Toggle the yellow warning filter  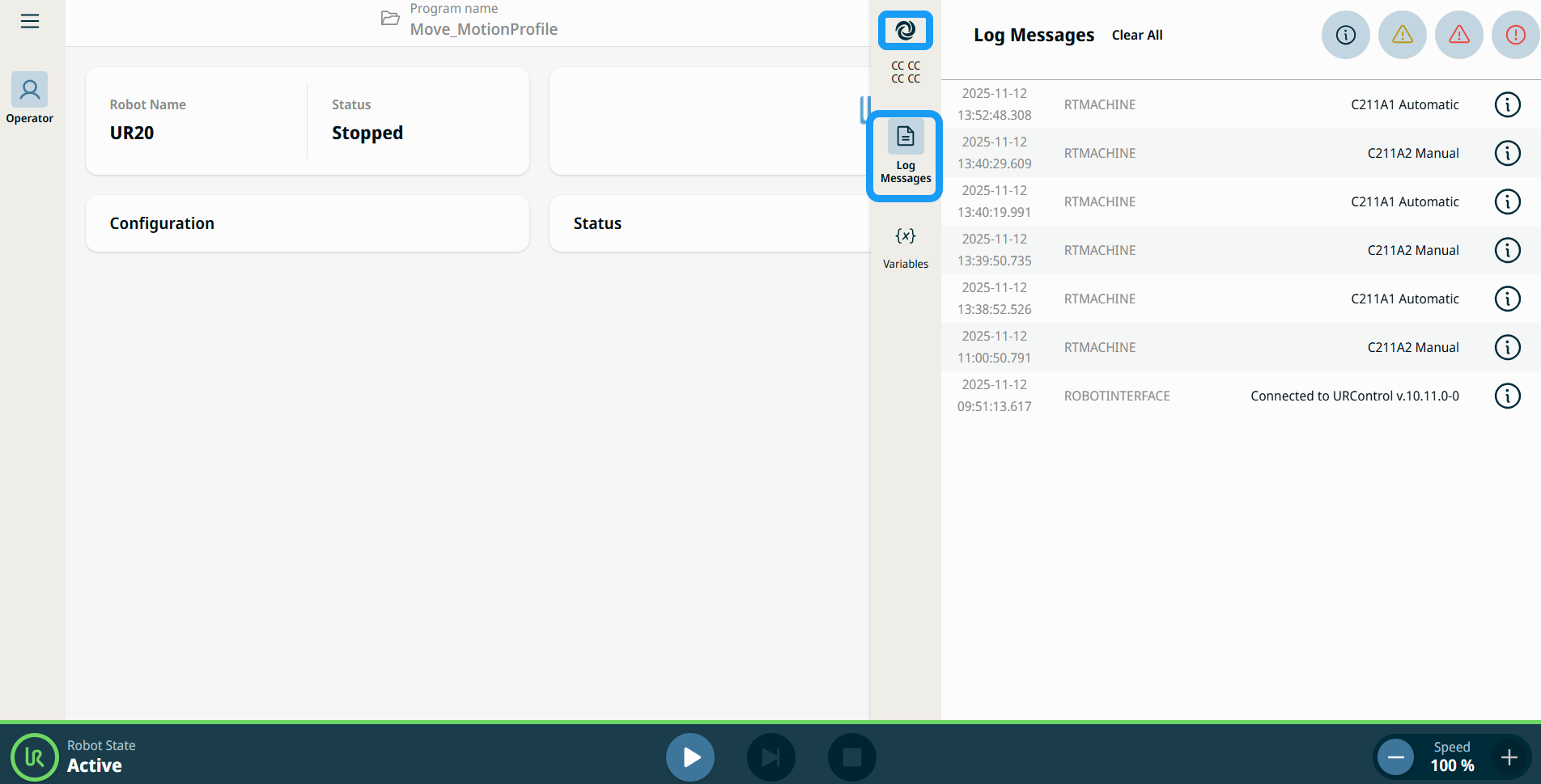tap(1402, 35)
